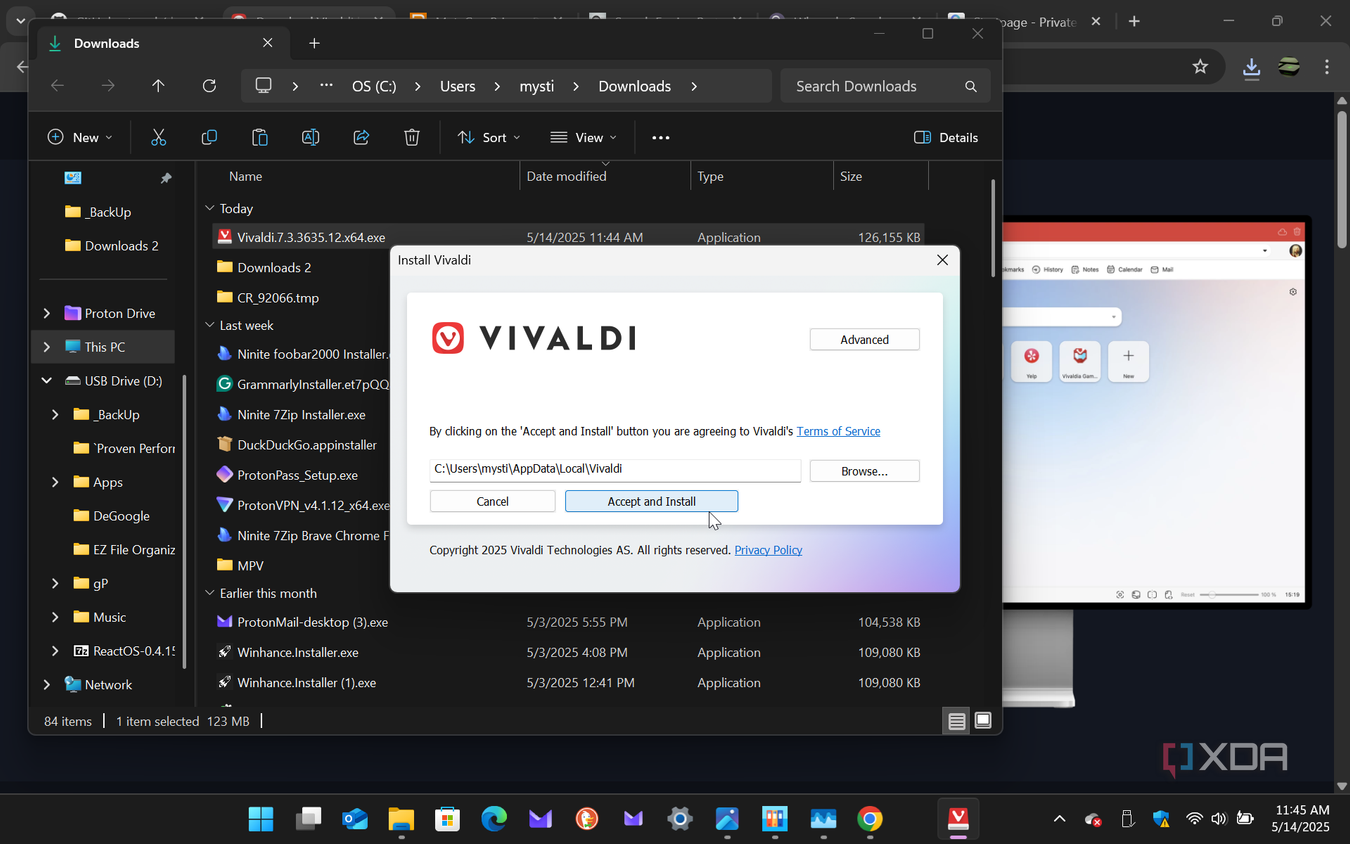Open Outlook from the taskbar
Image resolution: width=1350 pixels, height=844 pixels.
(354, 819)
